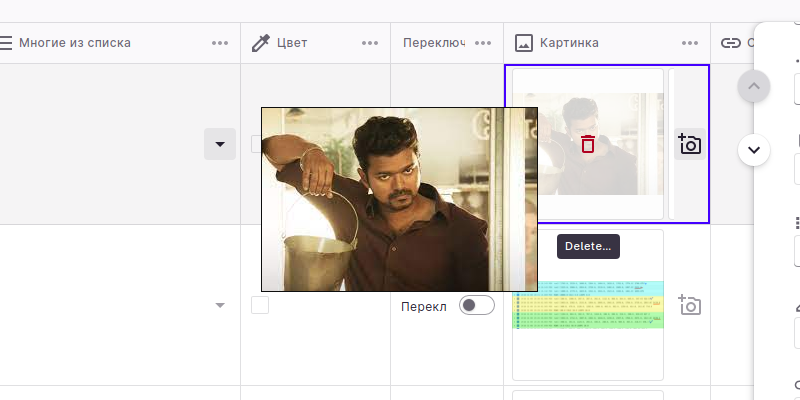Expand multi-select dropdown in second row
800x400 pixels.
(220, 305)
